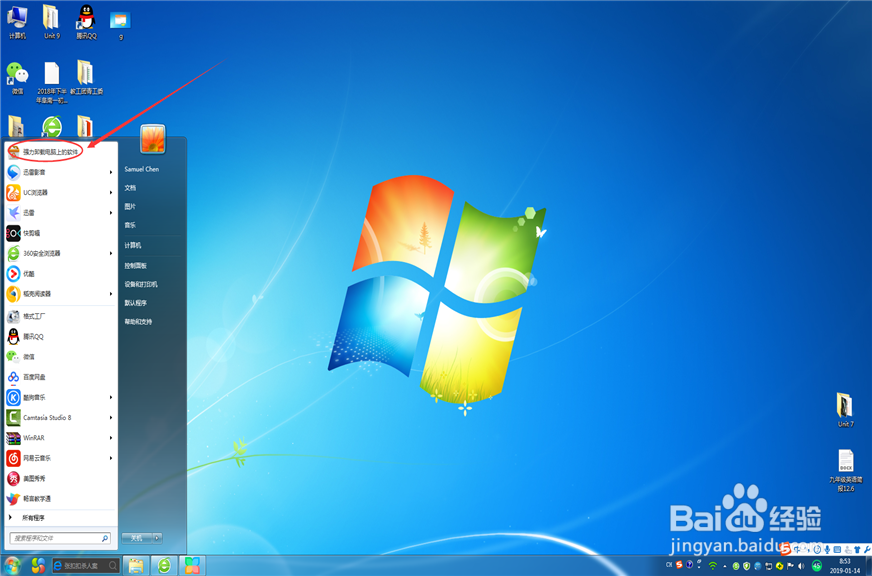Viewport: 872px width, 576px height.
Task: Expand 所有程序 in the Start menu
Action: point(61,518)
